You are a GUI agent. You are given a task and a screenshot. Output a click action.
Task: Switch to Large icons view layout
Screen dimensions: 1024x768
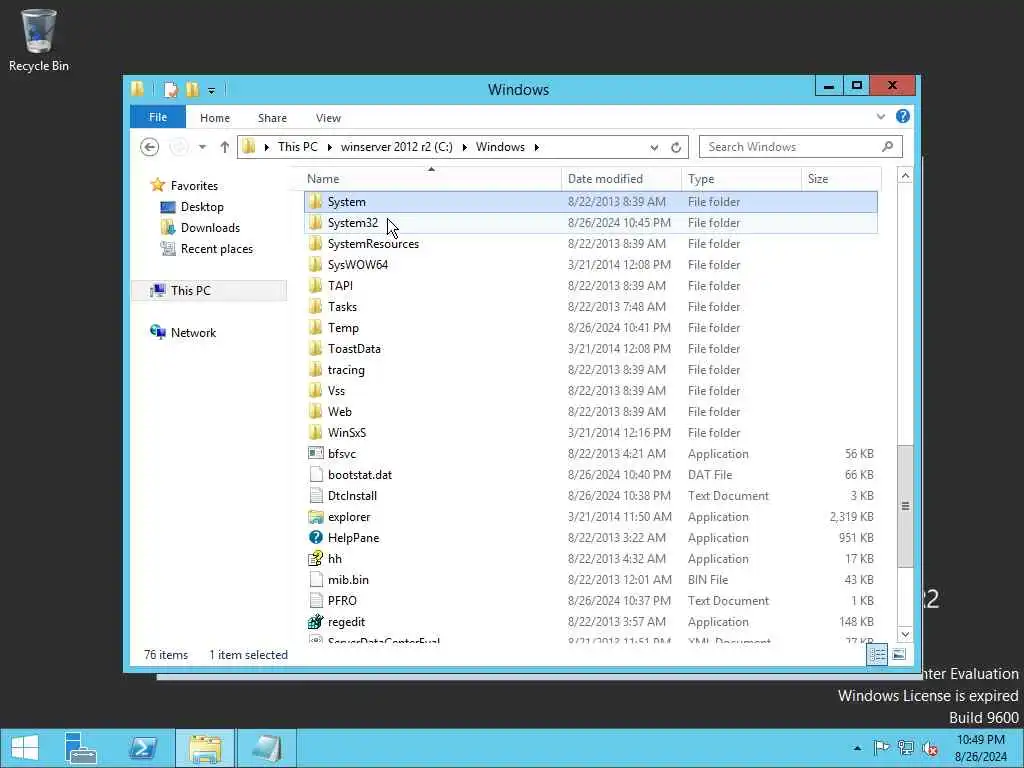pyautogui.click(x=899, y=654)
